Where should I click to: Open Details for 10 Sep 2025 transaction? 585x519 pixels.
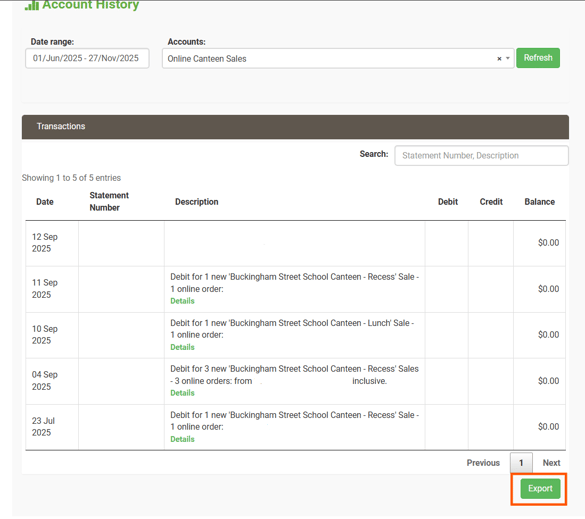[x=182, y=347]
